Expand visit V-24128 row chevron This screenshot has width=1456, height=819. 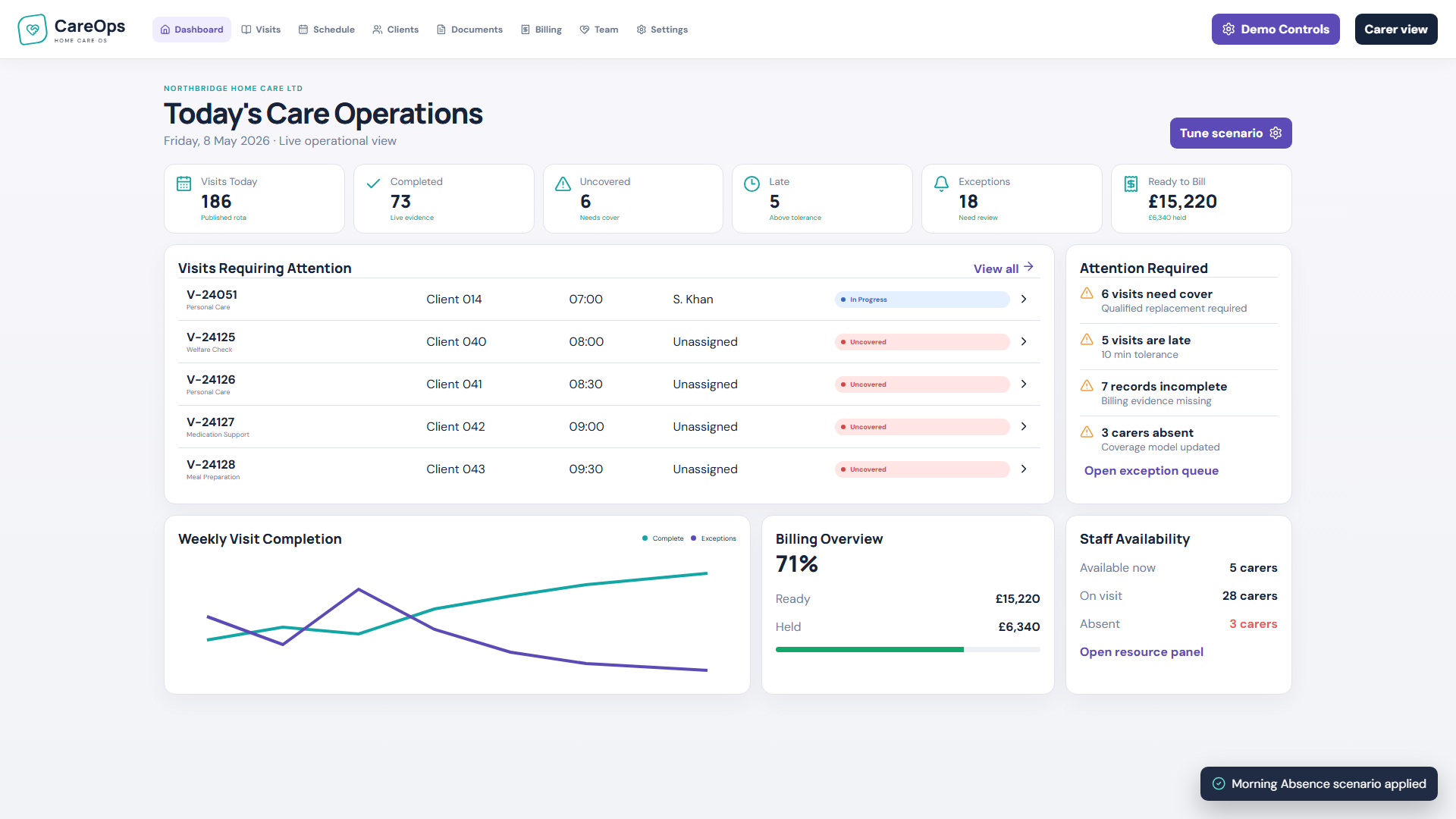click(1024, 469)
